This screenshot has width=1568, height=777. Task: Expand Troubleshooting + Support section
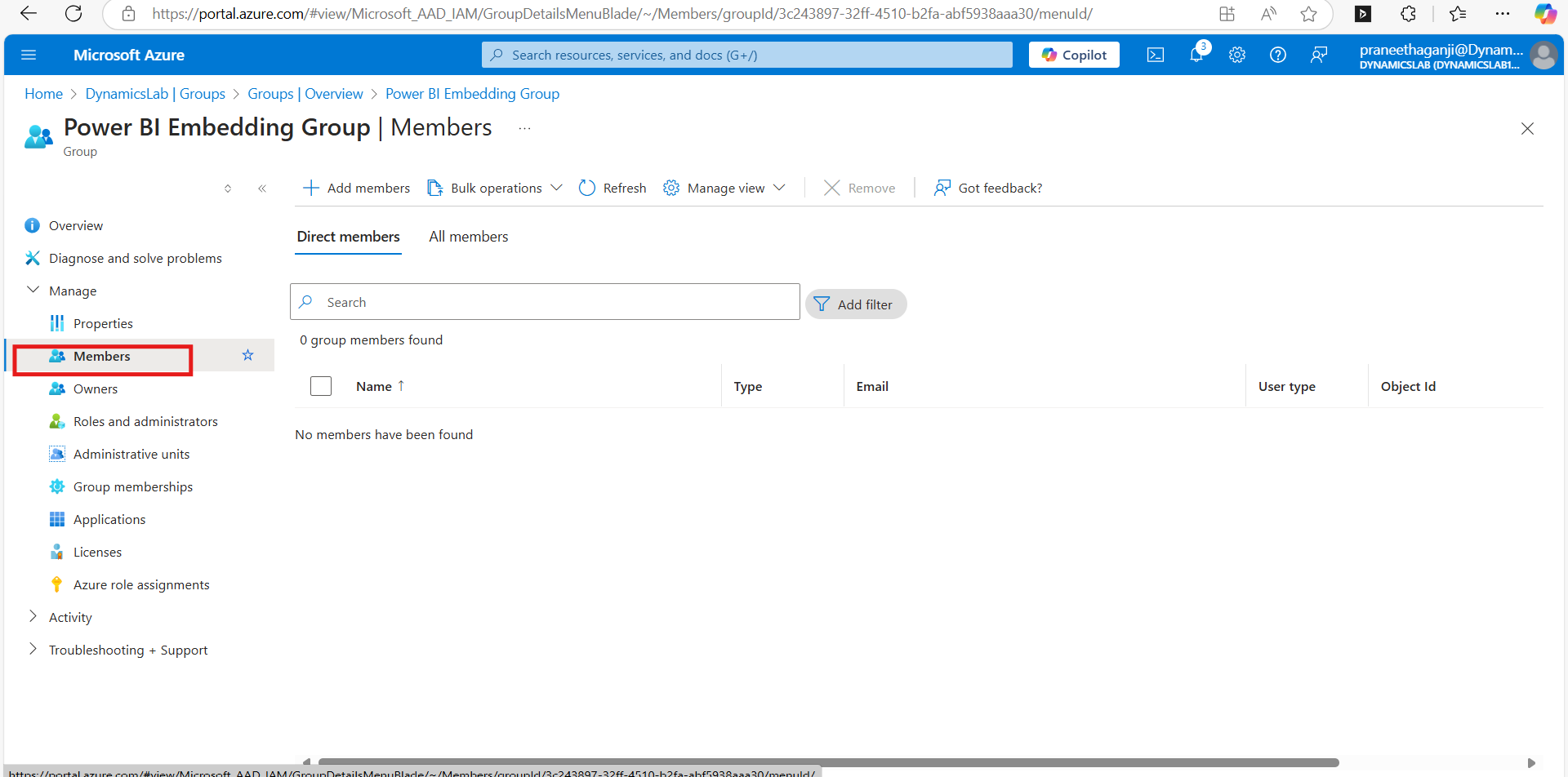point(33,650)
